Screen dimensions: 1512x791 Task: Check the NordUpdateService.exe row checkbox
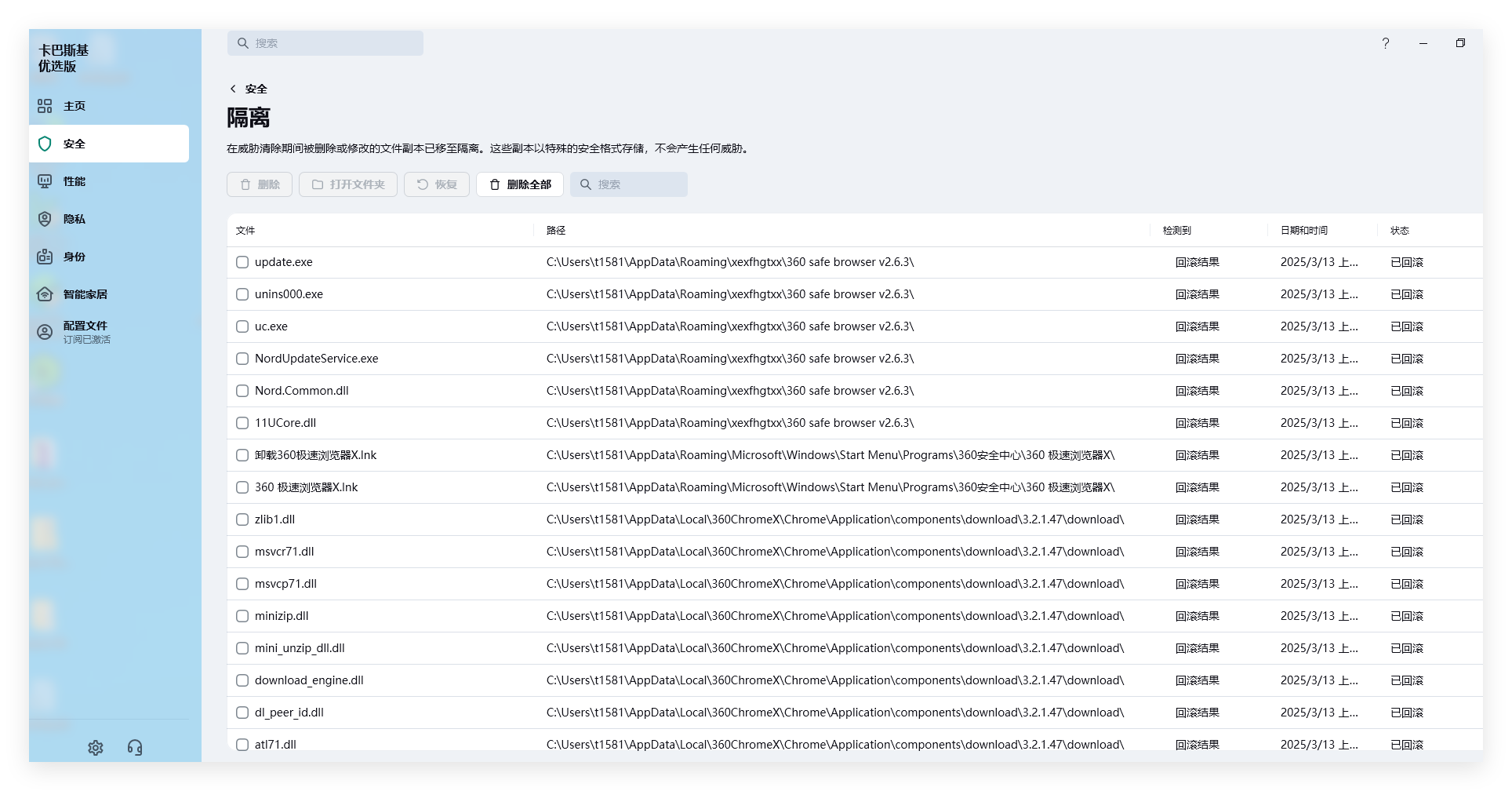click(242, 359)
